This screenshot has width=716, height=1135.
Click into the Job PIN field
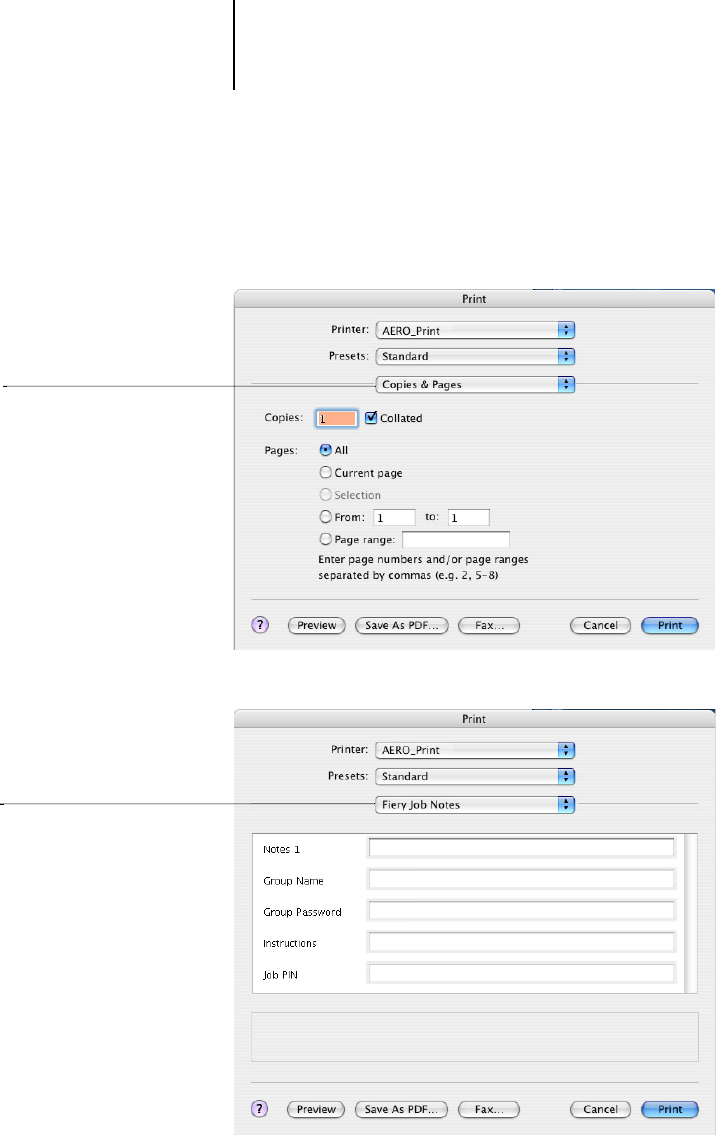[x=521, y=973]
